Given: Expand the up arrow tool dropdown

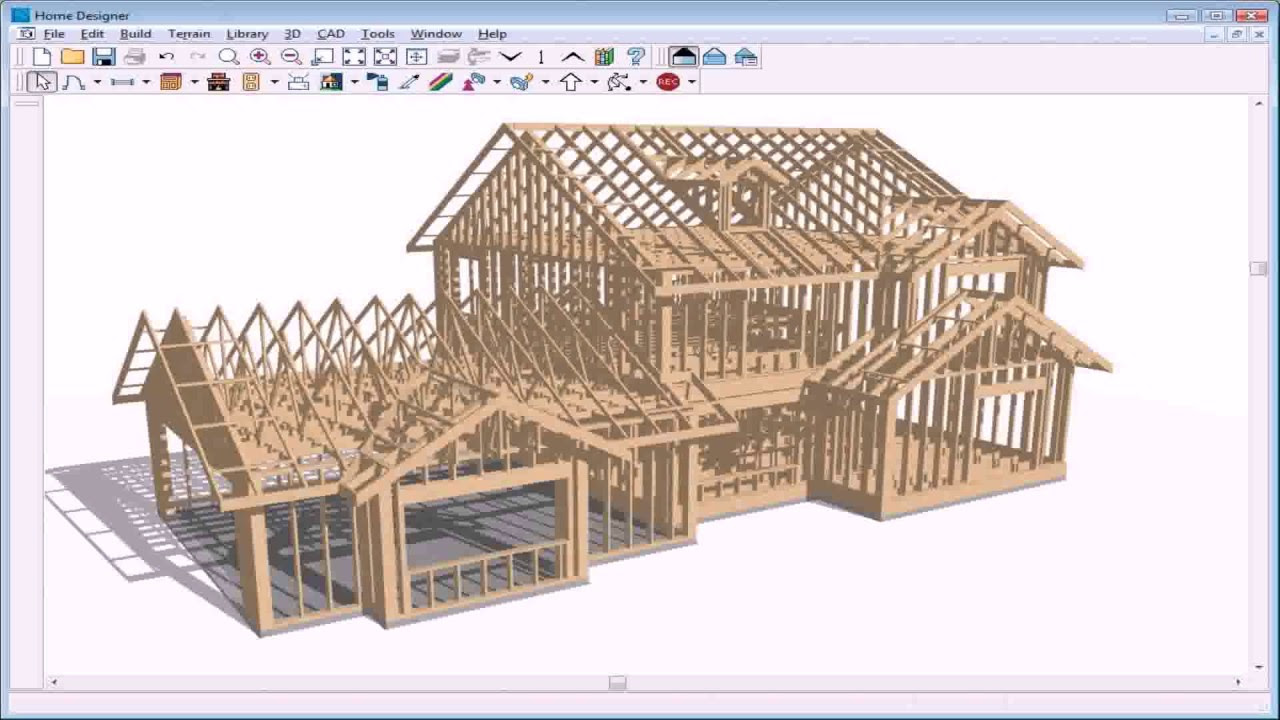Looking at the screenshot, I should coord(594,82).
